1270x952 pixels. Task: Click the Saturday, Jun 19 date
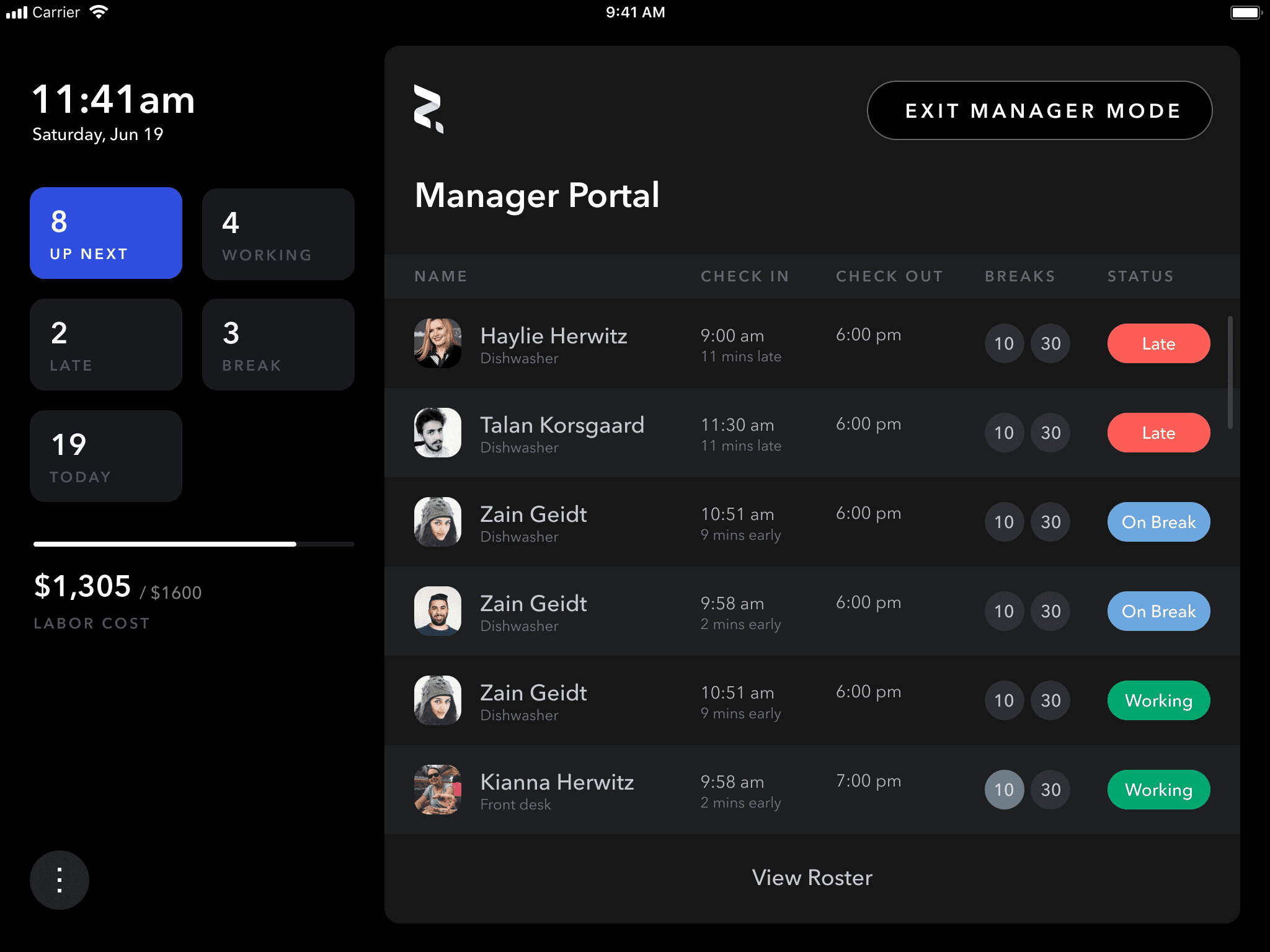(x=97, y=134)
